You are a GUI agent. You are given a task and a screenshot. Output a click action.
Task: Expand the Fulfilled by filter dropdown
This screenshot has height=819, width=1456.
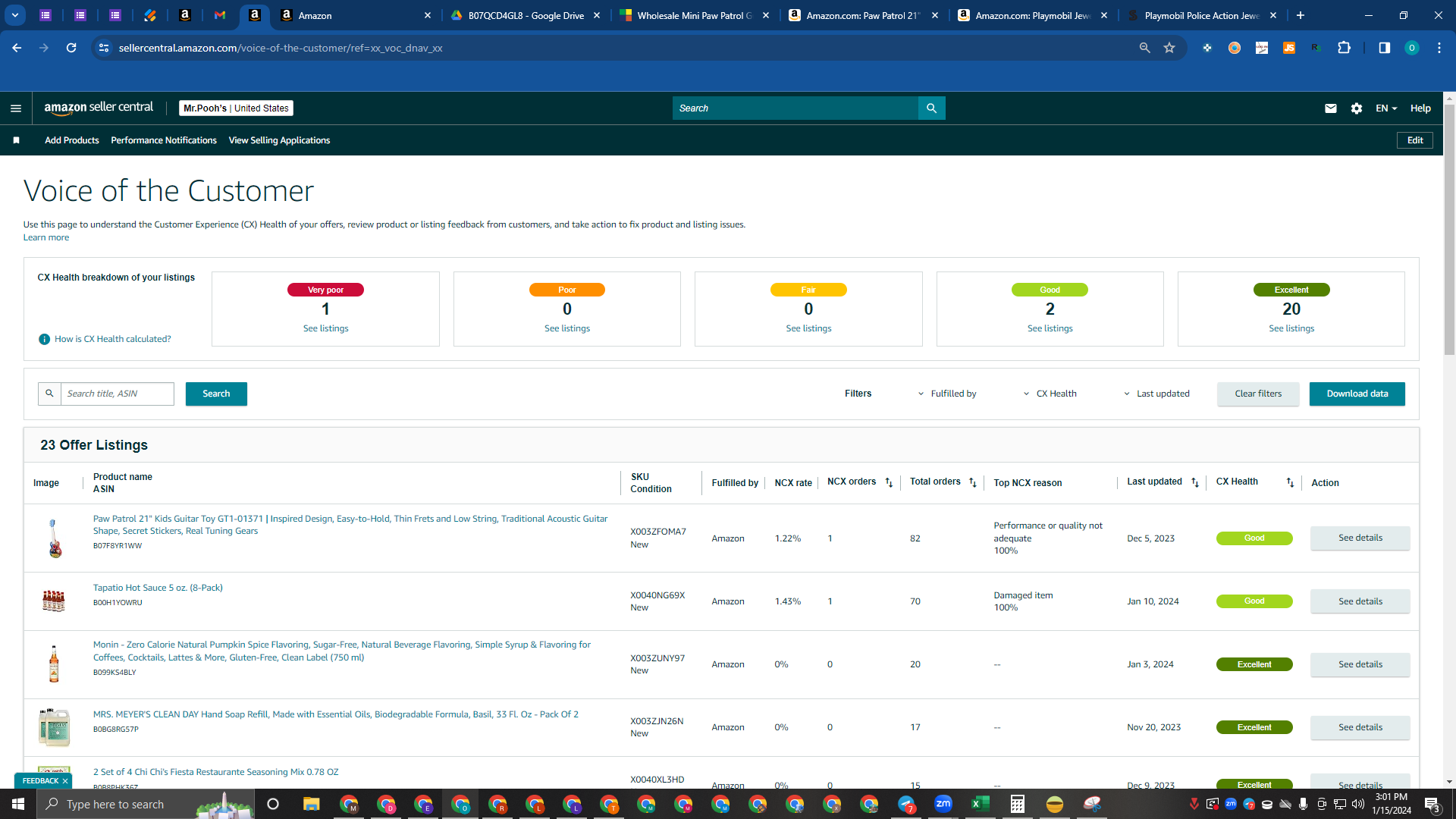click(x=947, y=394)
